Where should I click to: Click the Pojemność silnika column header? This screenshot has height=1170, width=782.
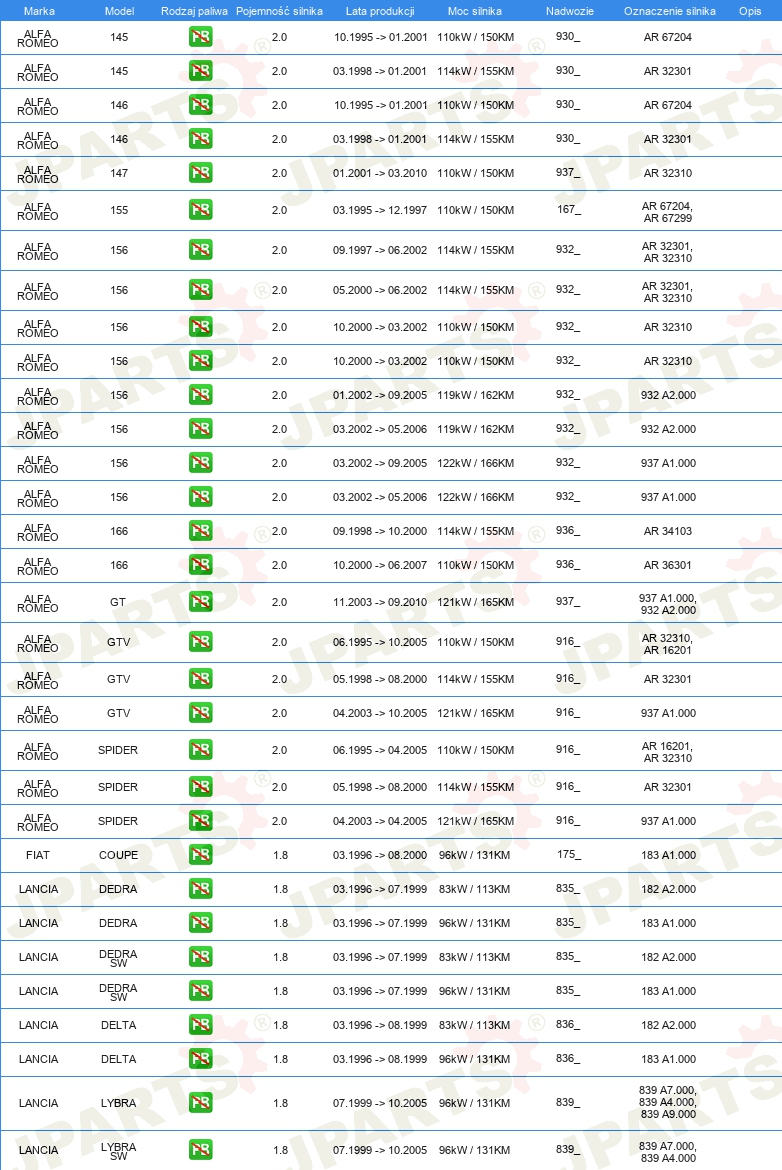coord(279,11)
